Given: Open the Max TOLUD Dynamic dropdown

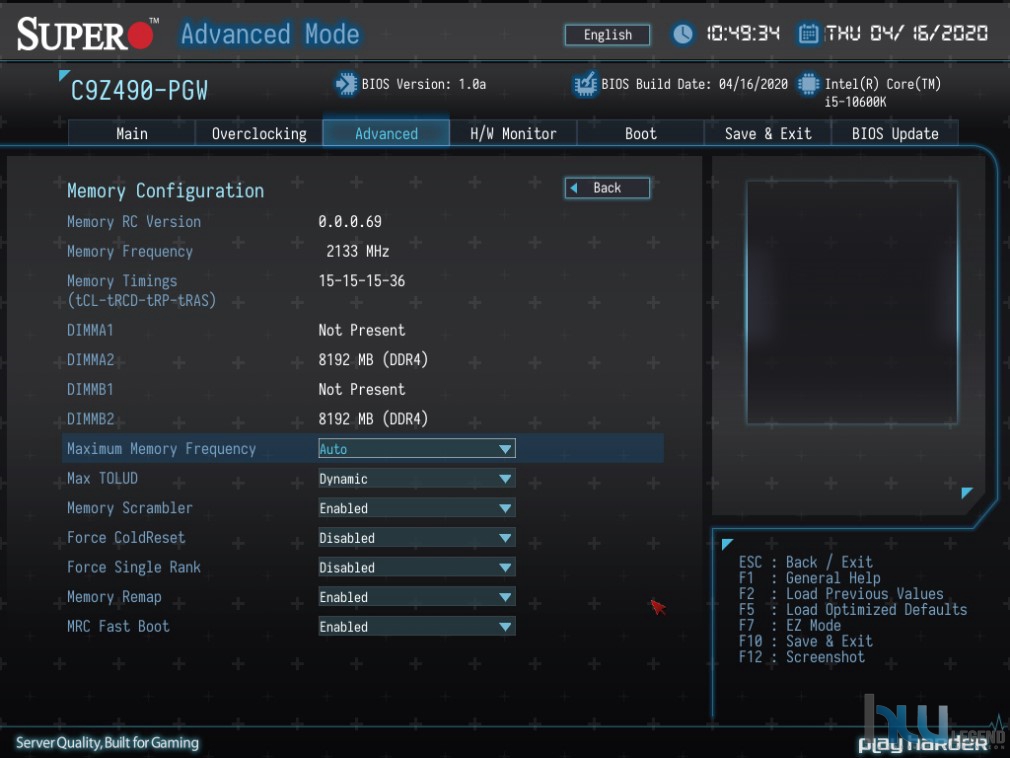Looking at the screenshot, I should tap(417, 478).
